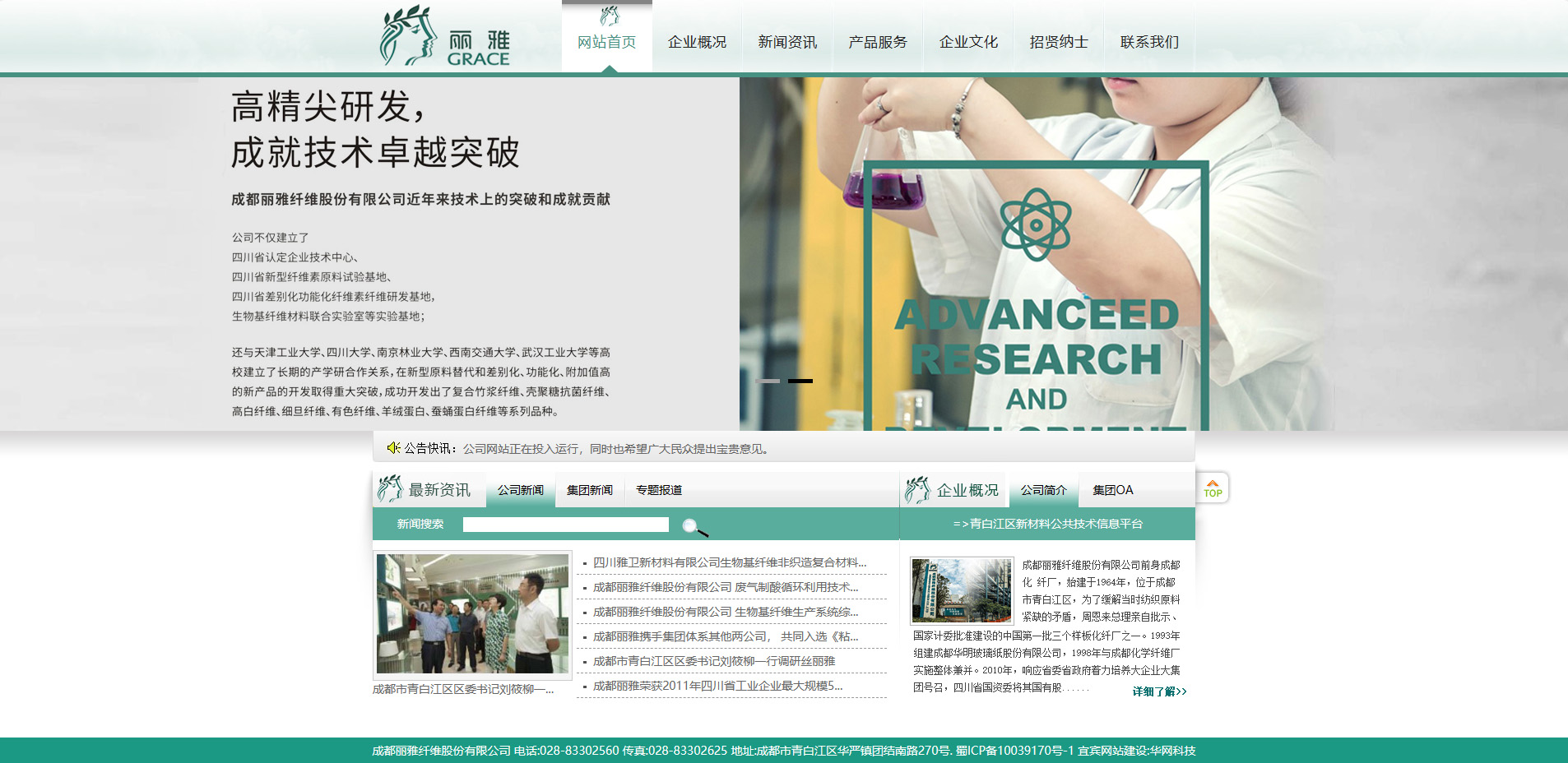This screenshot has width=1568, height=763.
Task: Click the magnifier search icon
Action: (693, 526)
